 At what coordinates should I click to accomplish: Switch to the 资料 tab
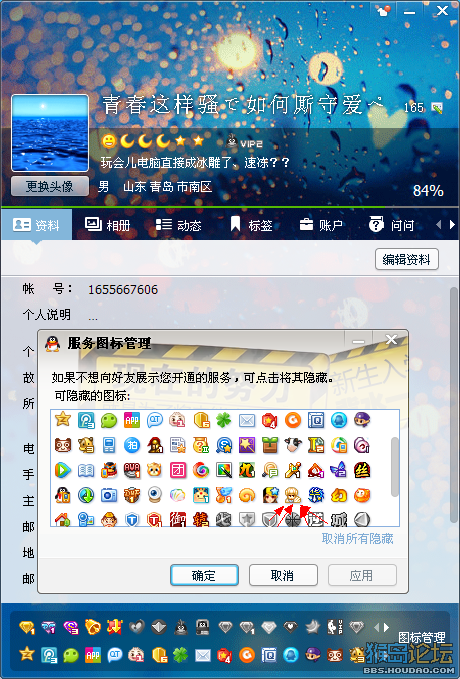point(36,225)
